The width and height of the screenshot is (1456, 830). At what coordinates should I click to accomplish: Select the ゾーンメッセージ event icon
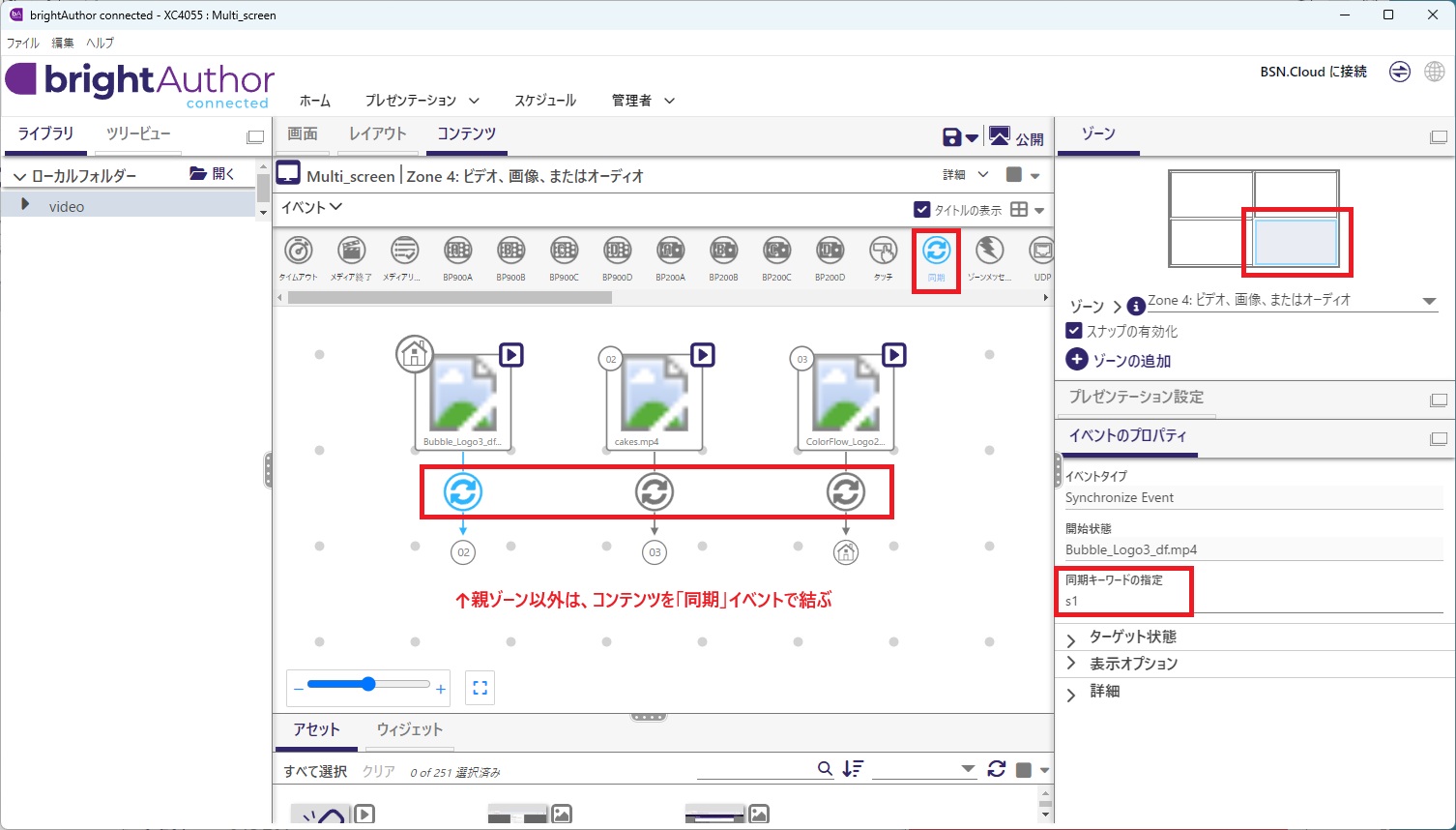coord(989,251)
